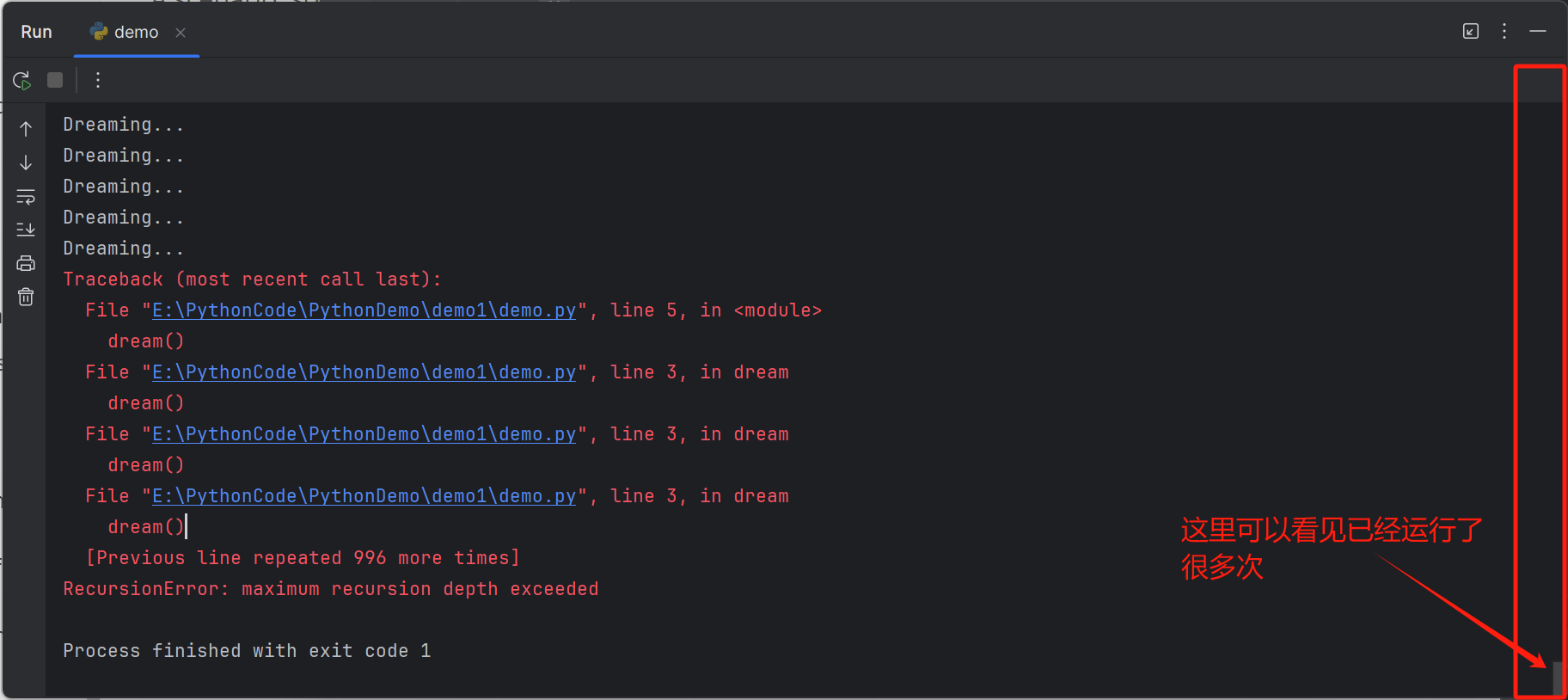Close the demo run tab

pyautogui.click(x=181, y=33)
